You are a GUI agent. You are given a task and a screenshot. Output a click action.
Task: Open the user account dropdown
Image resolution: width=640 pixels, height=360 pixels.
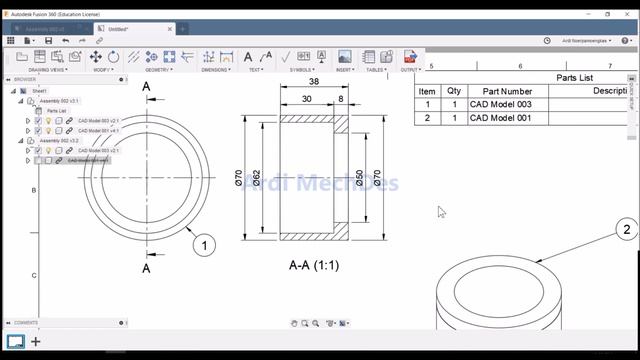pyautogui.click(x=587, y=40)
